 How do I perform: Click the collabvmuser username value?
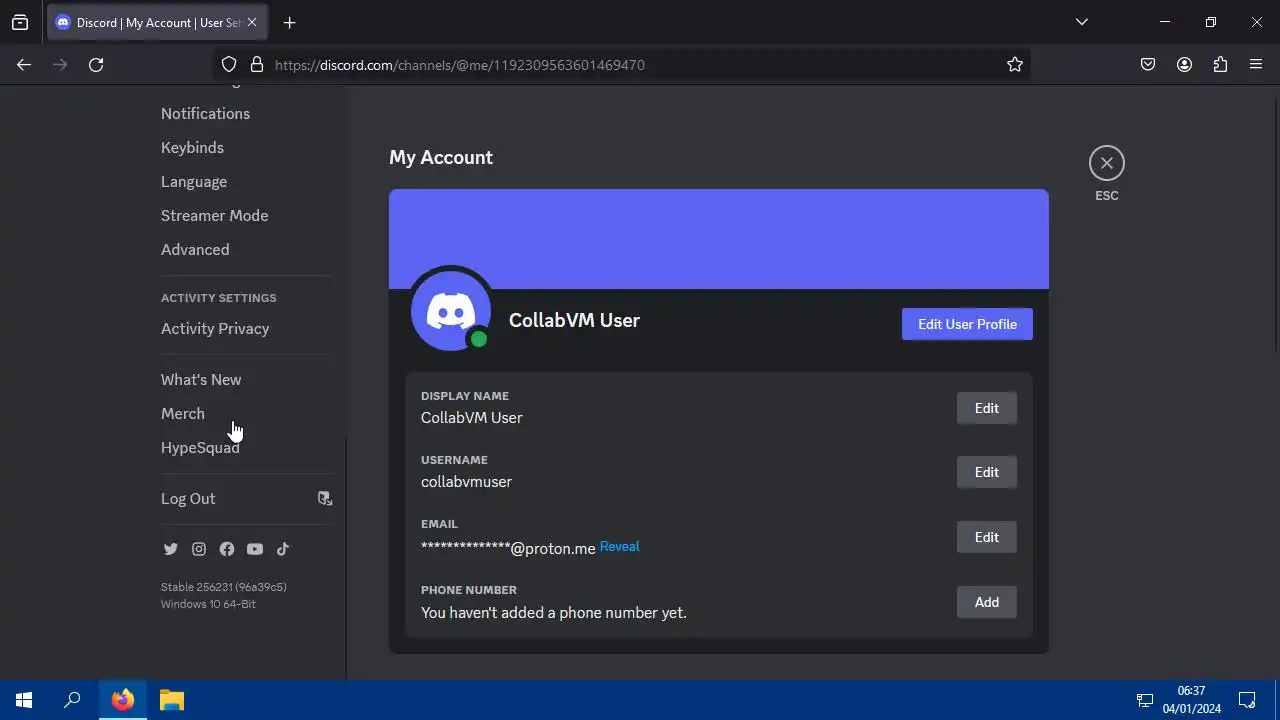coord(466,482)
